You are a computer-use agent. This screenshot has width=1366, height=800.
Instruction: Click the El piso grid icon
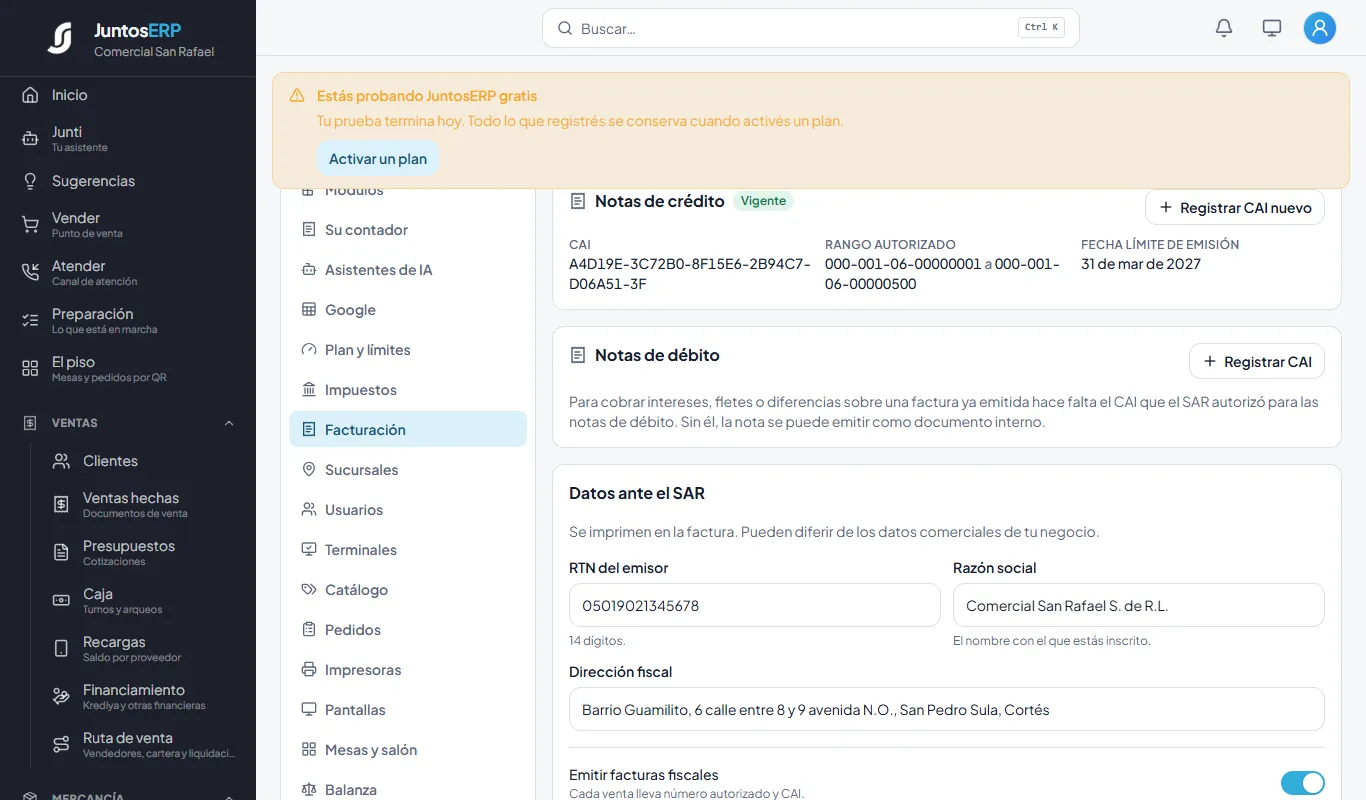[x=30, y=368]
